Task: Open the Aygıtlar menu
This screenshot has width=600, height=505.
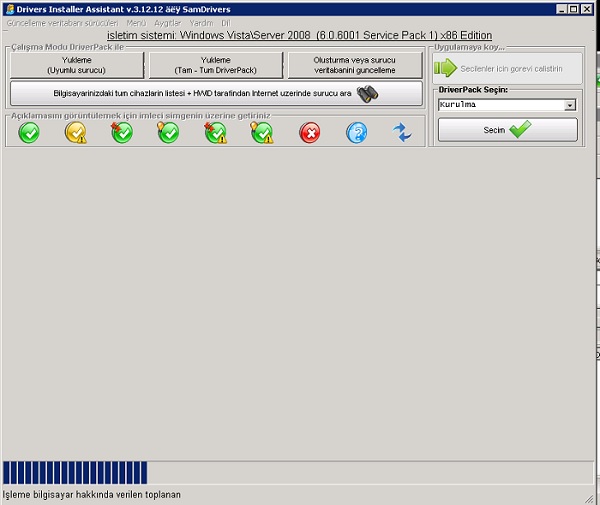Action: click(168, 23)
